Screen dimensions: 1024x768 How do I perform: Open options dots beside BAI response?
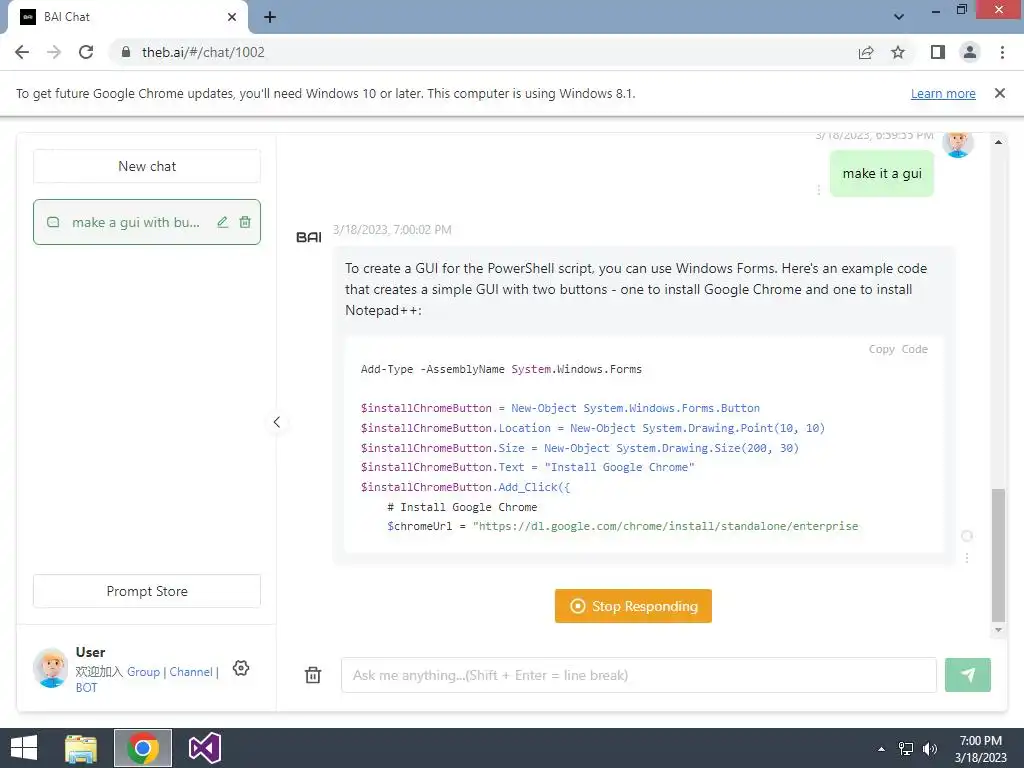[x=967, y=558]
